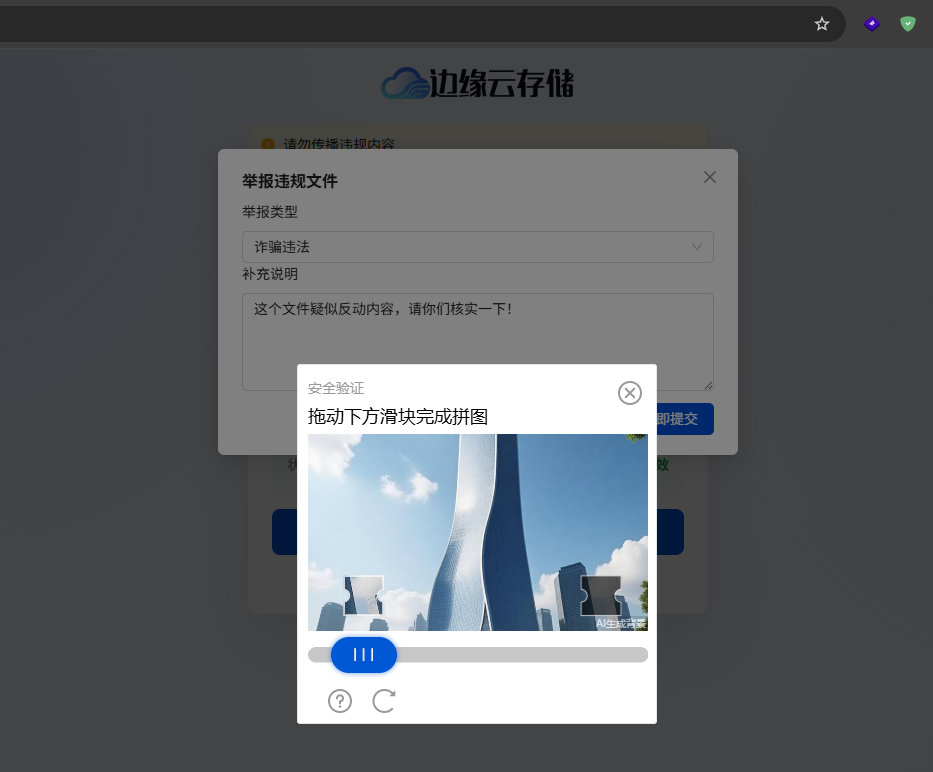Screen dimensions: 933x772
Task: Click the dark puzzle slot target
Action: pos(601,595)
